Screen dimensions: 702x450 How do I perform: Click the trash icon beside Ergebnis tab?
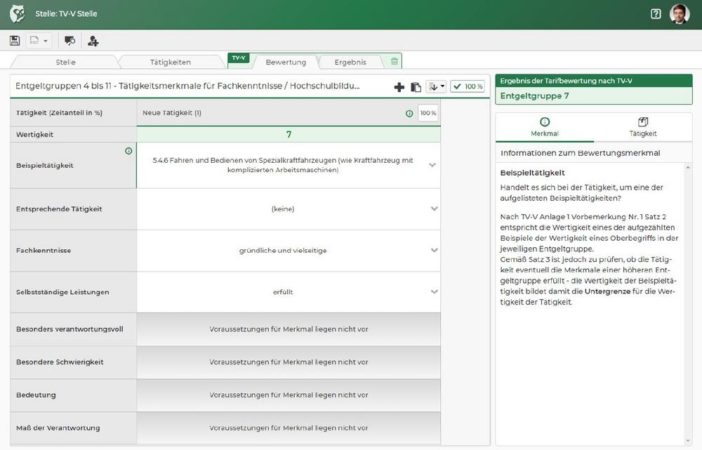[x=395, y=62]
